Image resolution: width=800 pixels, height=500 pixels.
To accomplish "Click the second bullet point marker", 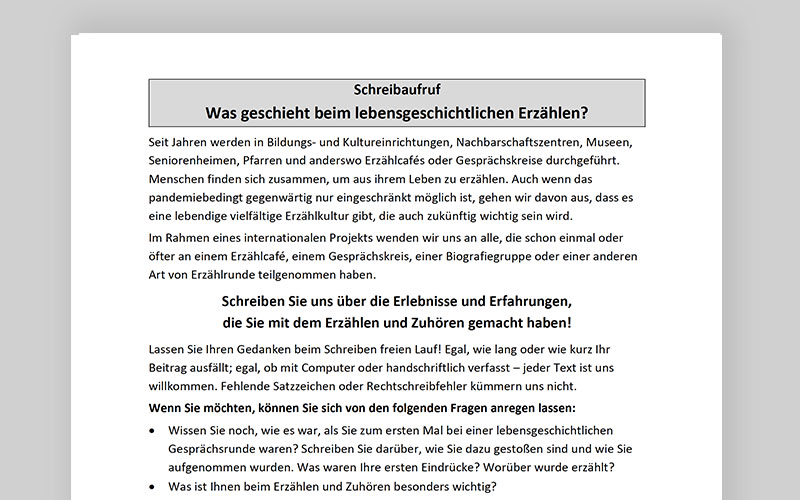I will pyautogui.click(x=151, y=488).
